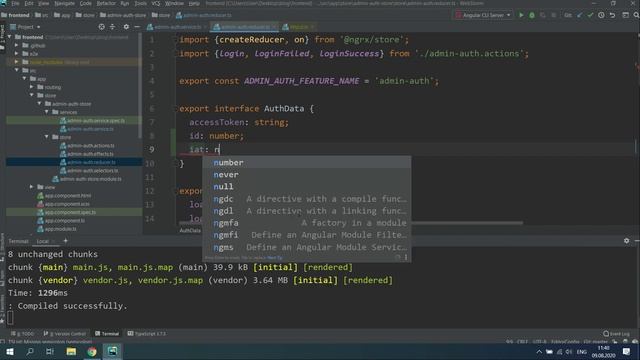Open the Windows Start menu
The width and height of the screenshot is (640, 360).
pos(10,351)
